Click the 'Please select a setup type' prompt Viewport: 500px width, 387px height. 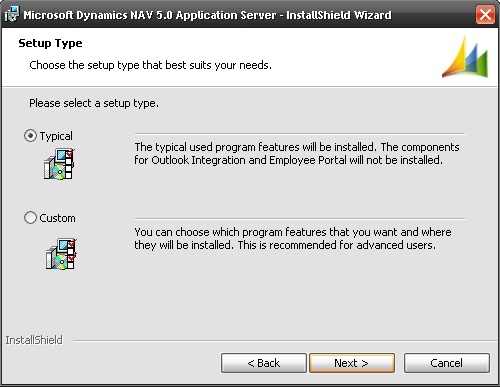click(94, 103)
